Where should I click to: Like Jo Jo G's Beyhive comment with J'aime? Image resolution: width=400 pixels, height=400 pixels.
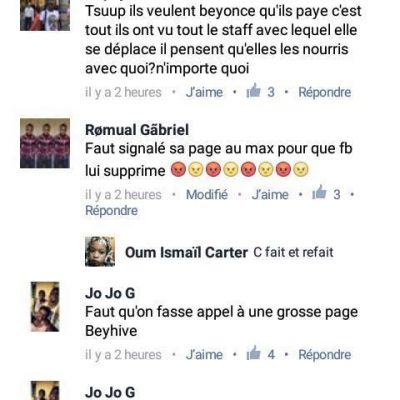204,355
